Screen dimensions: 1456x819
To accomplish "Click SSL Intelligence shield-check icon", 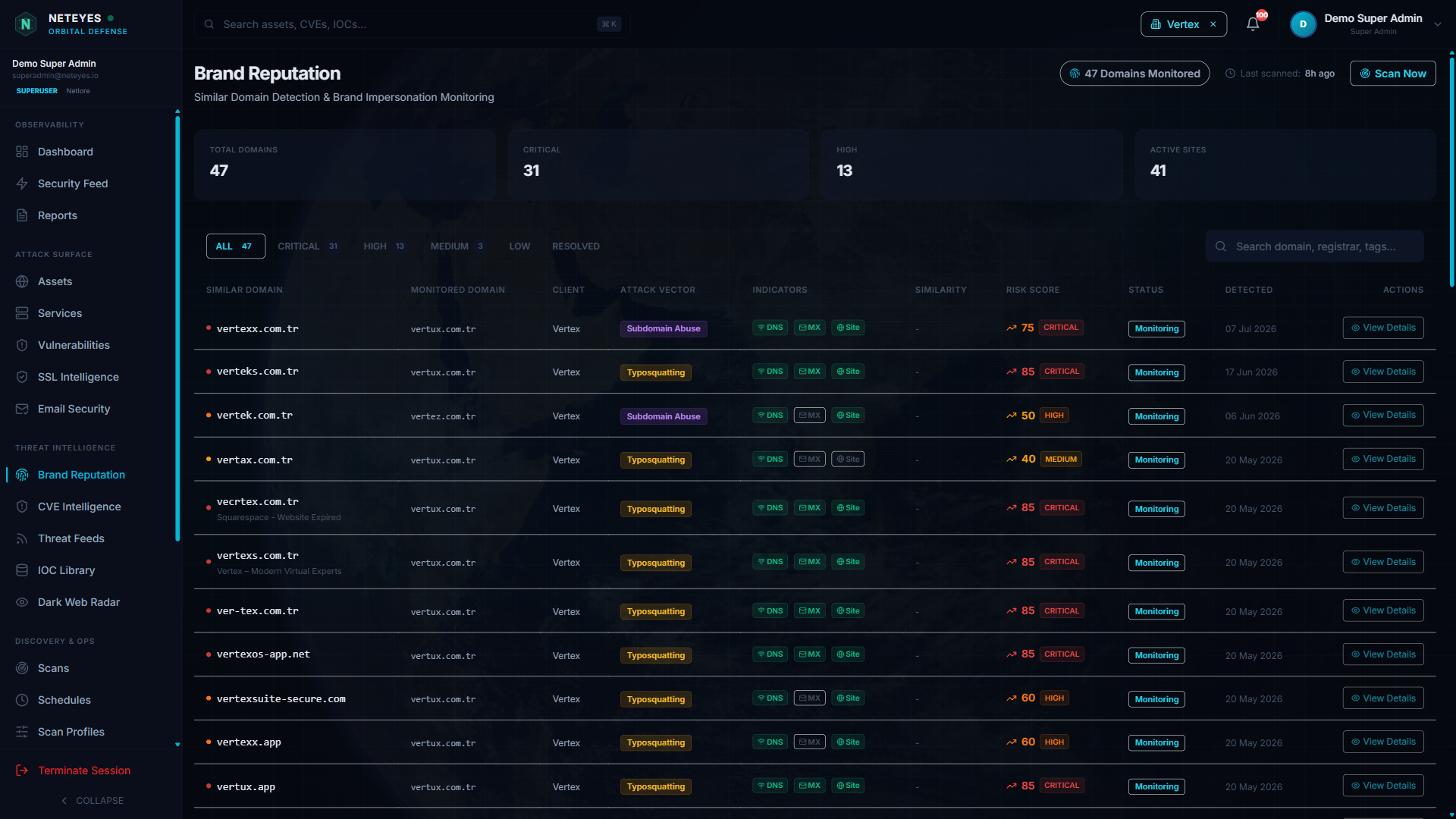I will pyautogui.click(x=22, y=377).
